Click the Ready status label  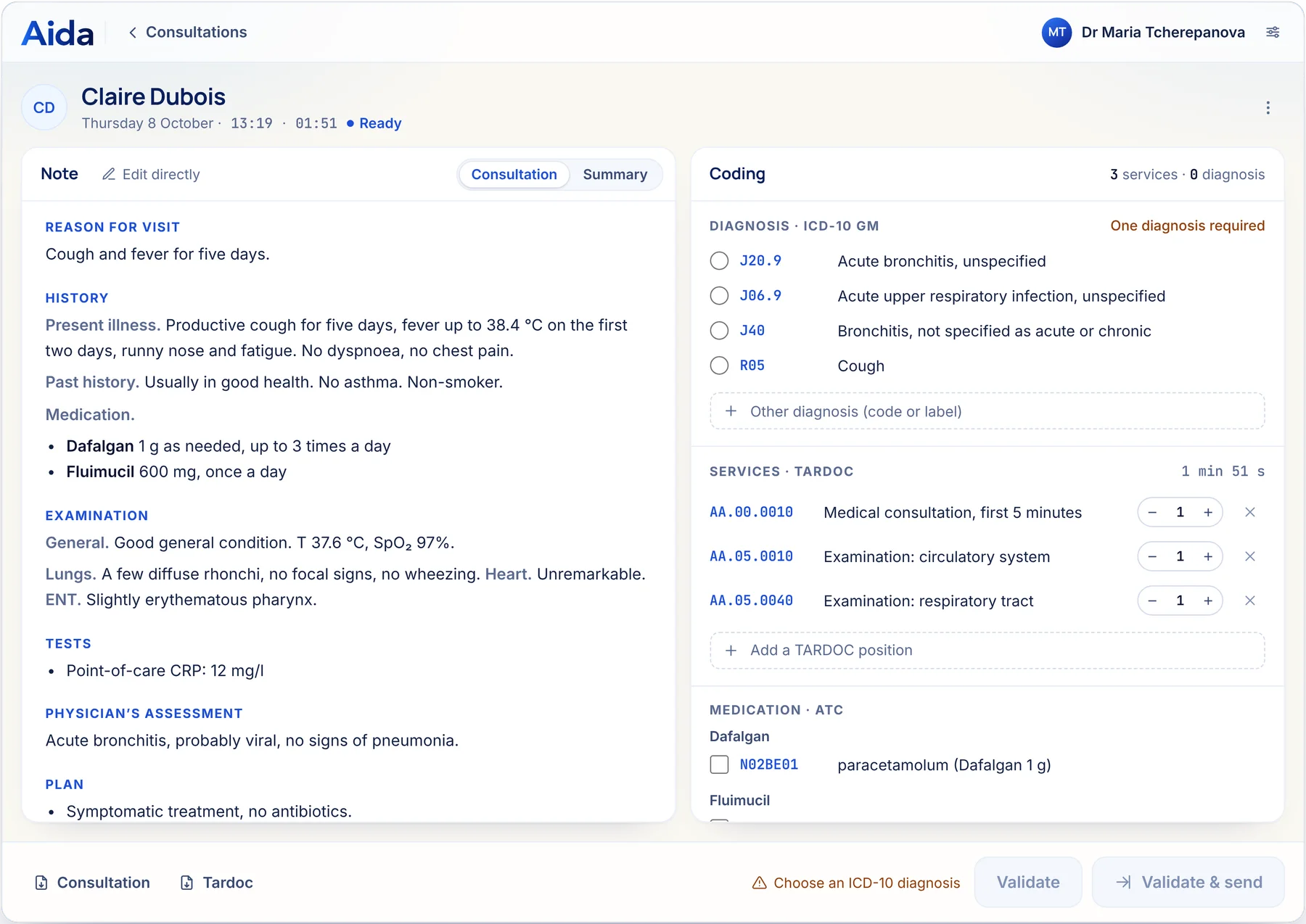point(380,123)
